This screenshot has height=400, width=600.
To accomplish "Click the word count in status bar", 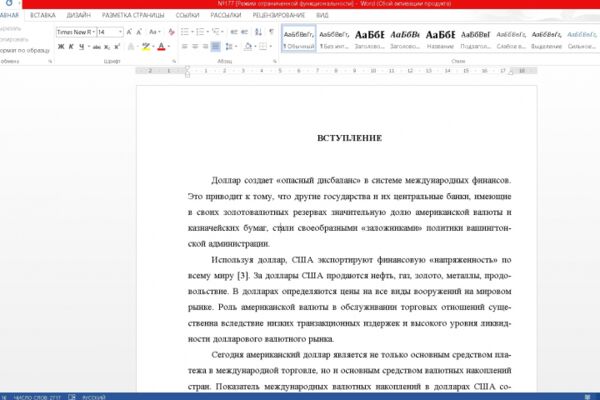I will pos(37,397).
